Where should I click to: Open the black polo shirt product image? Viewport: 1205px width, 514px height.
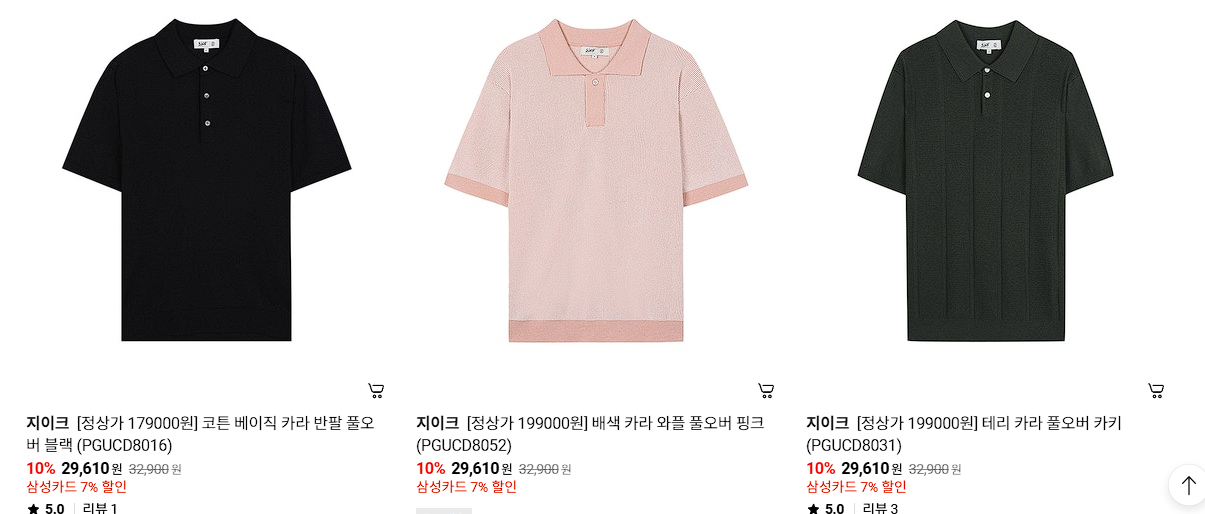tap(207, 180)
